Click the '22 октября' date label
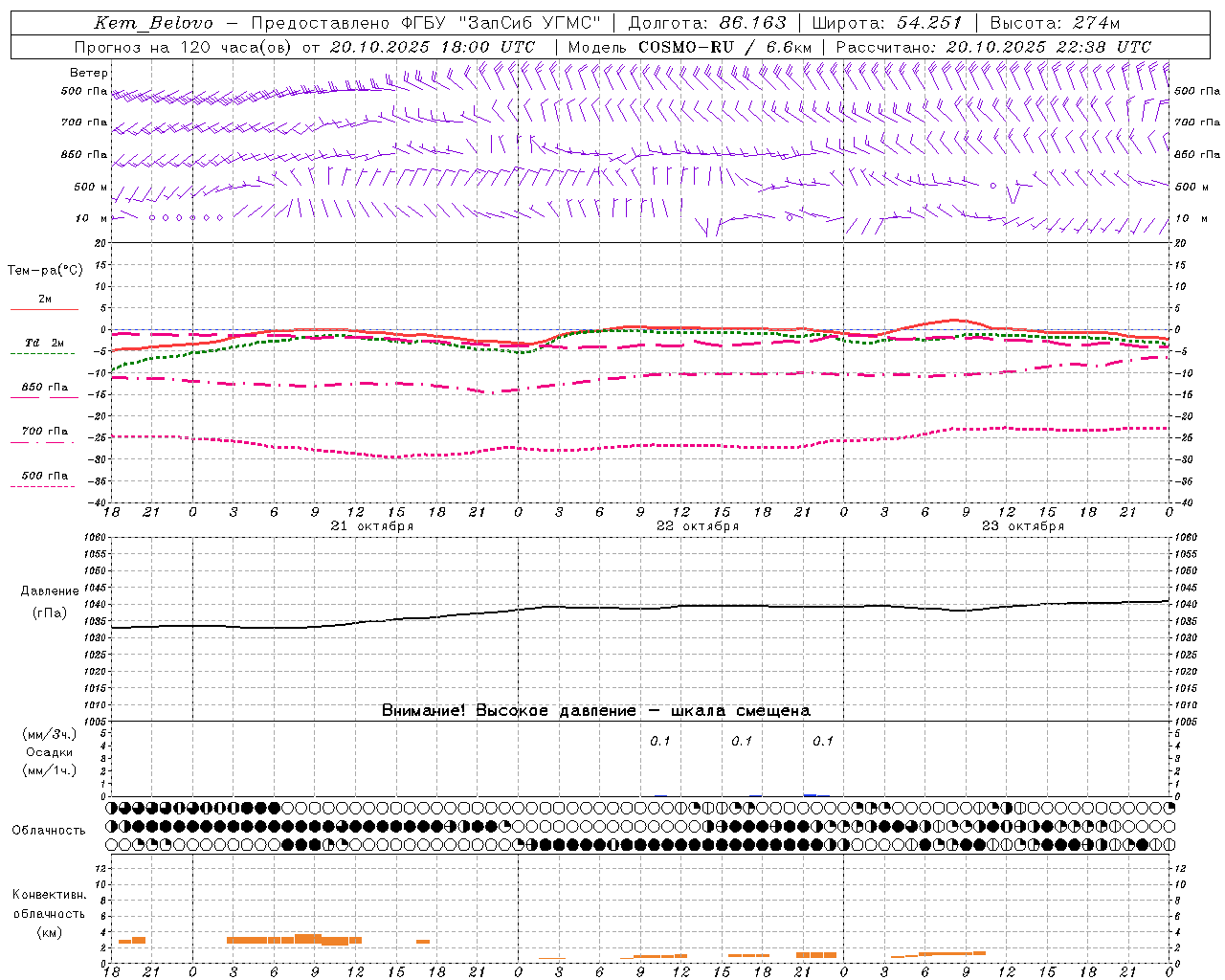This screenshot has height=980, width=1225. pyautogui.click(x=698, y=526)
